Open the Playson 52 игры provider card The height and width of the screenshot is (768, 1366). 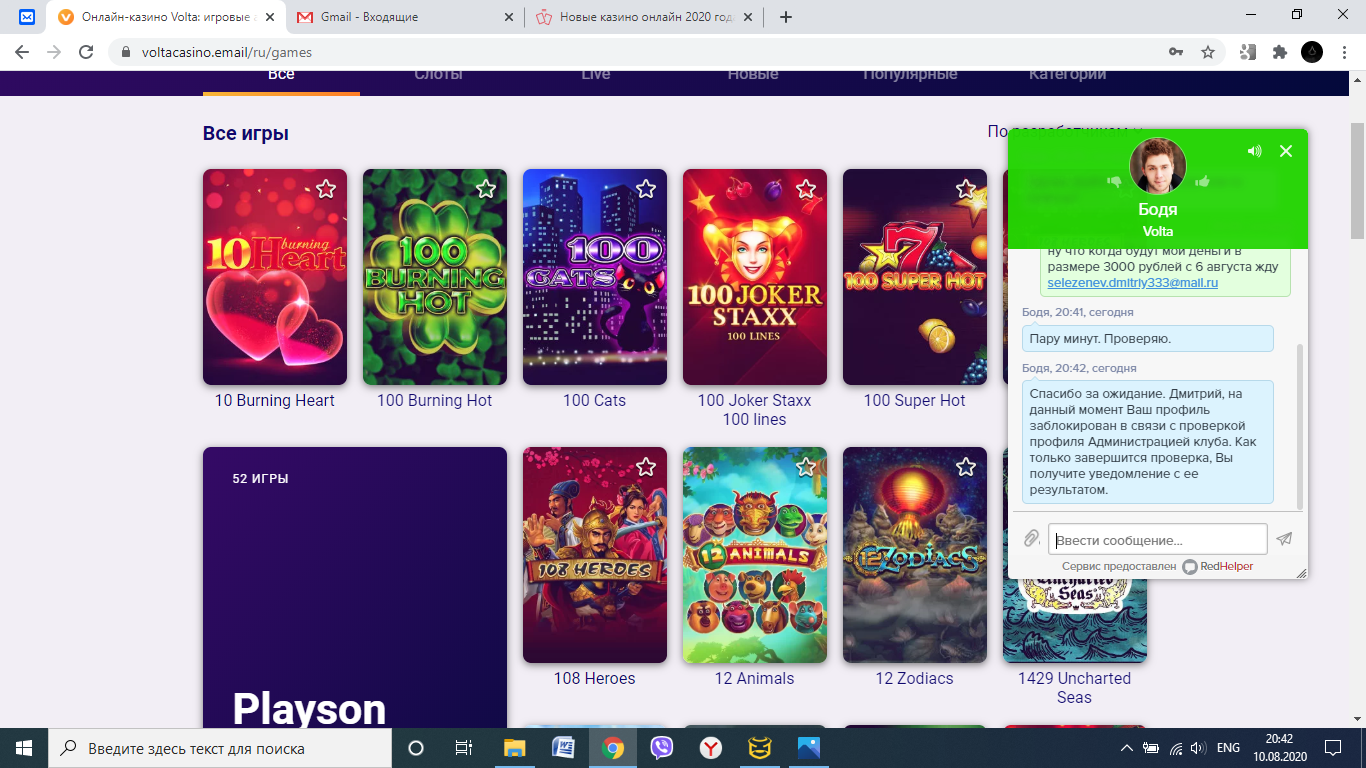pos(355,588)
